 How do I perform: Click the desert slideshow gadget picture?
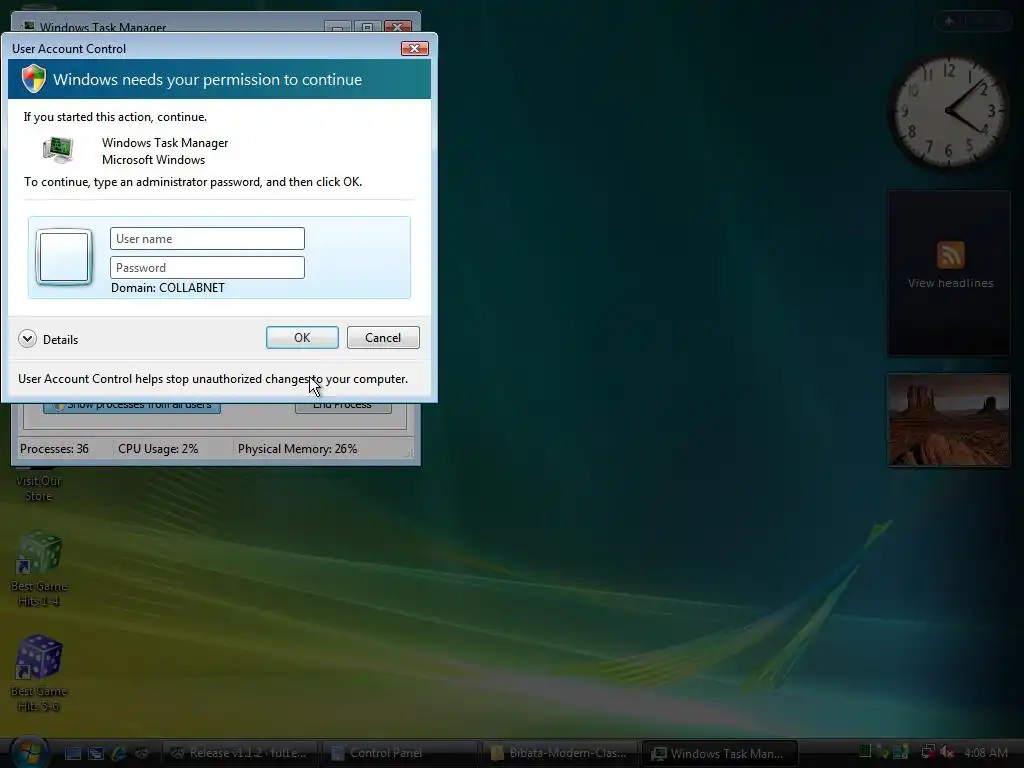click(949, 420)
